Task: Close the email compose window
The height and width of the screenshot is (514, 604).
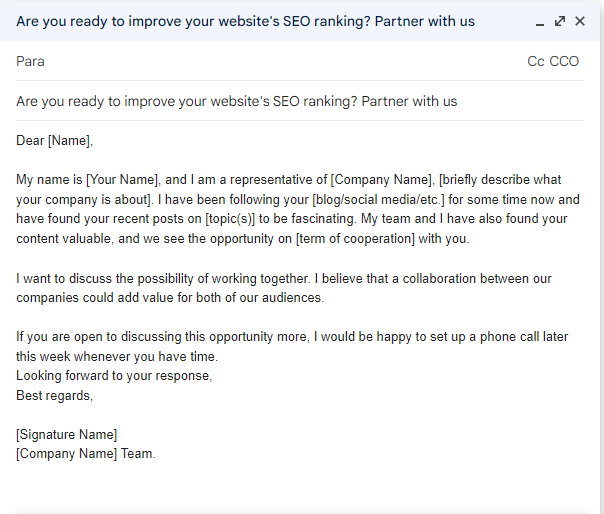Action: pyautogui.click(x=580, y=21)
